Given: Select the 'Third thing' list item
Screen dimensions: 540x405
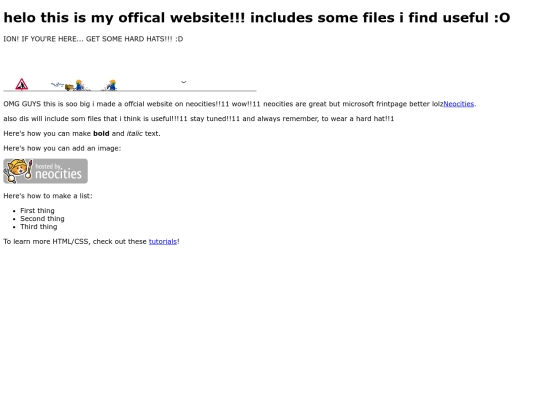Looking at the screenshot, I should [39, 227].
